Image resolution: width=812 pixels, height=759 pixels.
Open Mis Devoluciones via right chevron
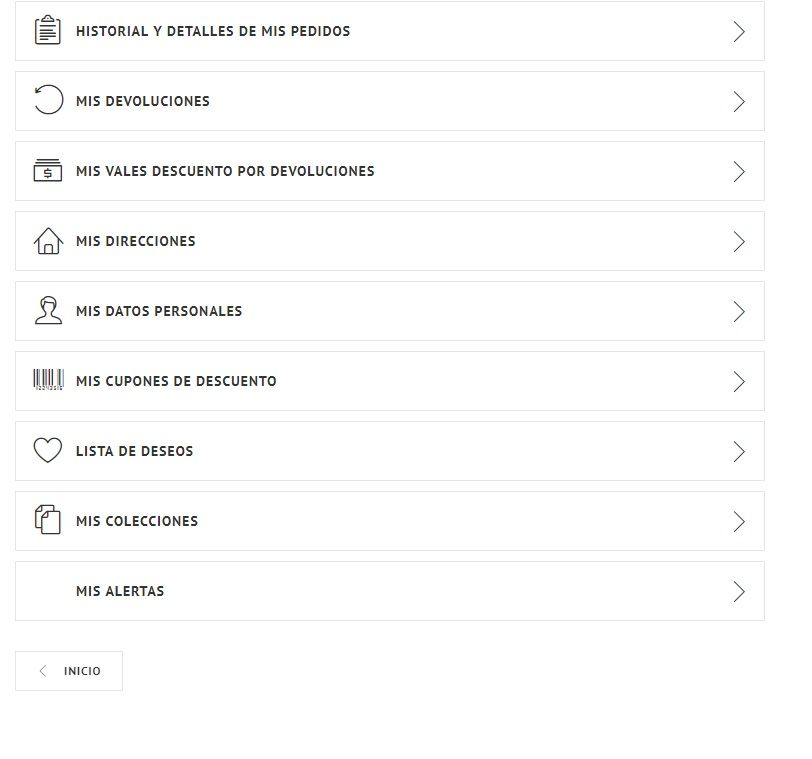pyautogui.click(x=739, y=101)
